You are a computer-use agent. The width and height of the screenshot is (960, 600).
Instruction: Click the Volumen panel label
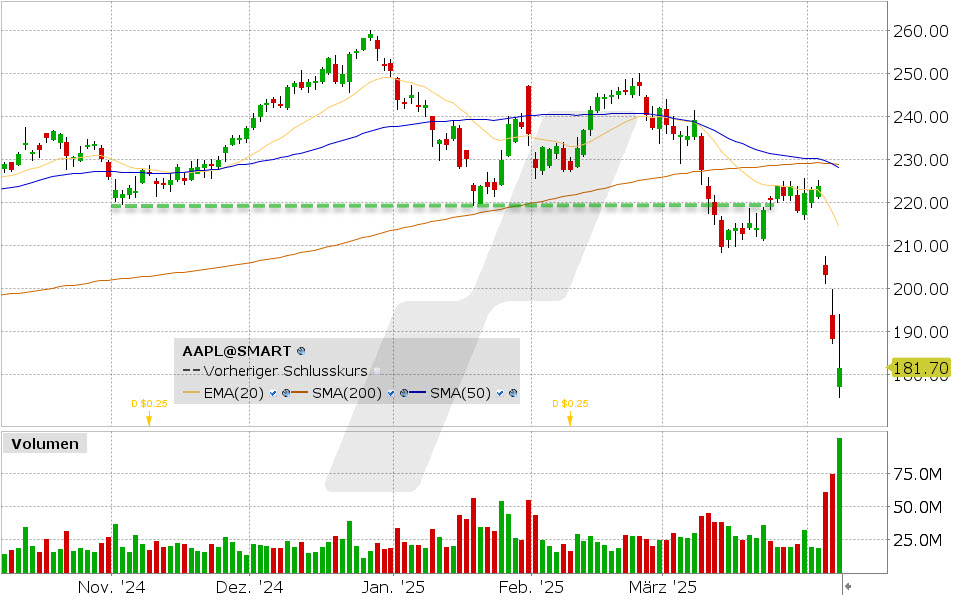pos(45,444)
